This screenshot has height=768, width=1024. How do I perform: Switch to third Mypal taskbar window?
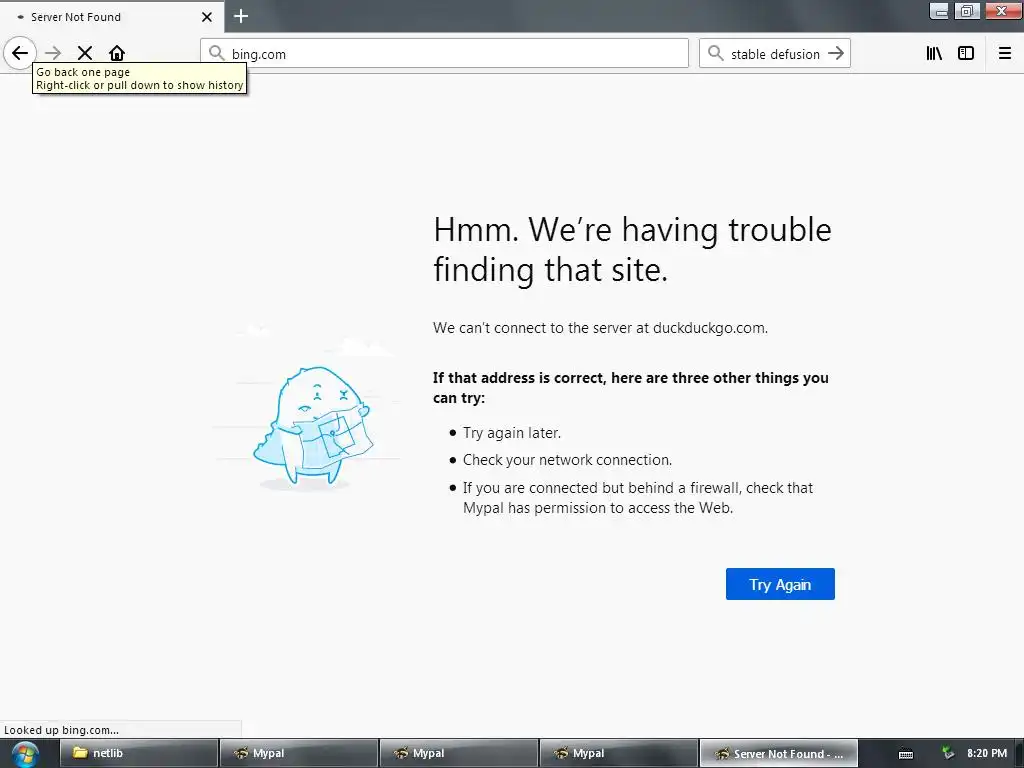tap(618, 753)
